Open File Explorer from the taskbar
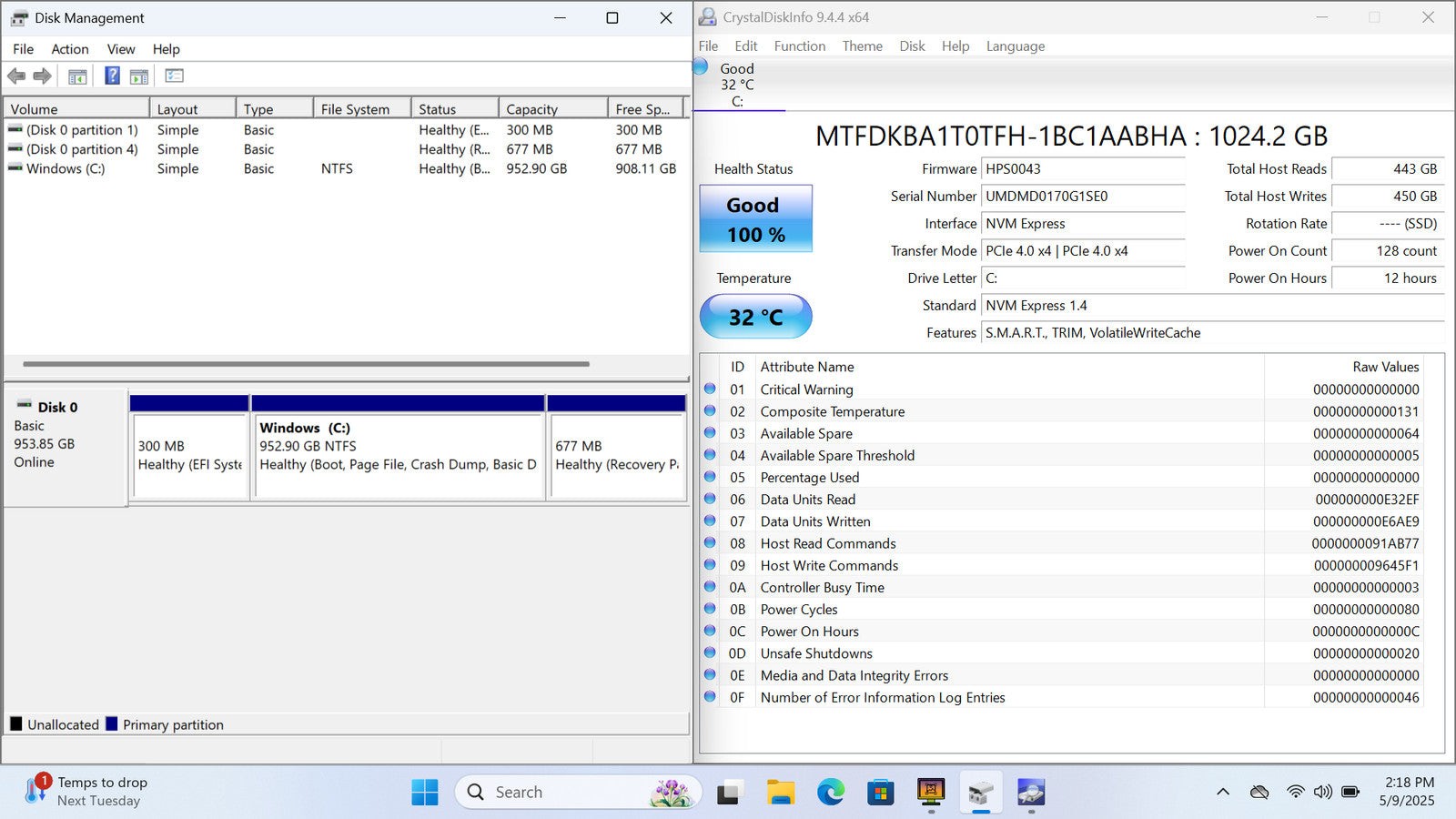Image resolution: width=1456 pixels, height=819 pixels. click(x=780, y=793)
